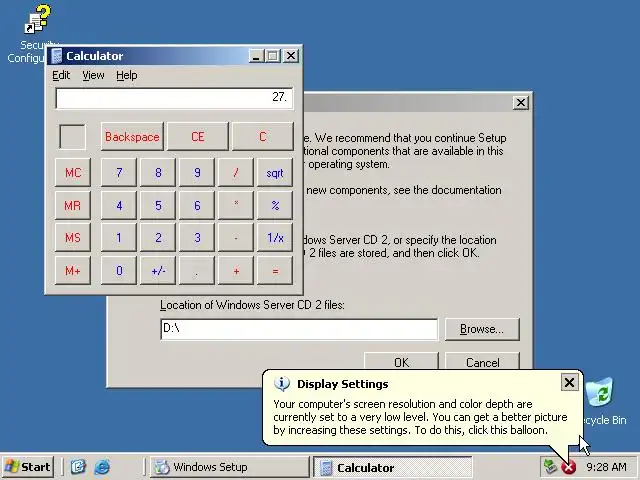Image resolution: width=640 pixels, height=480 pixels.
Task: Click calculator digit 6 button
Action: pos(197,205)
